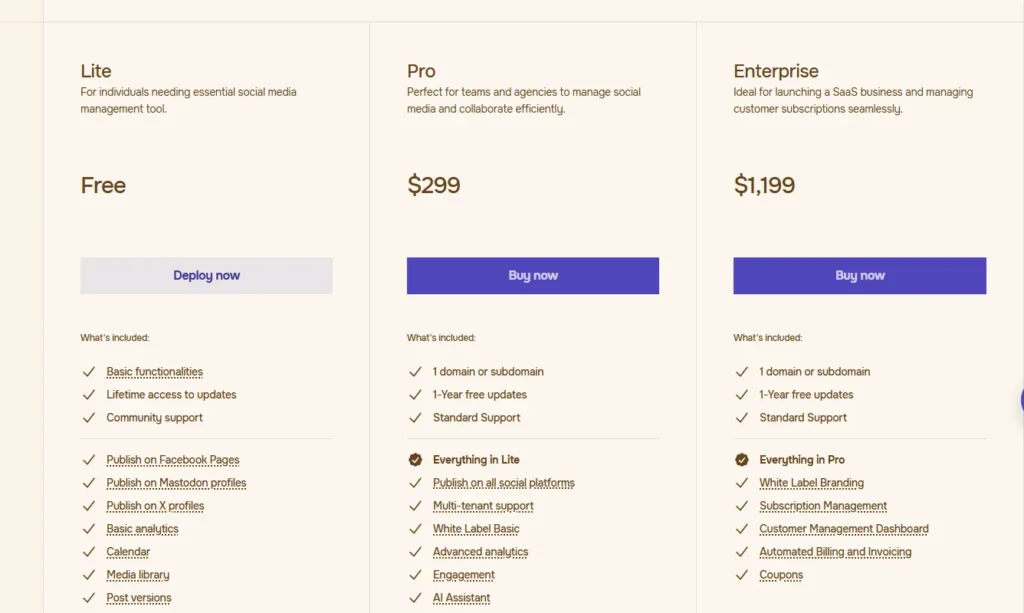Click the checkmark beside Coupons
Viewport: 1024px width, 613px height.
click(x=742, y=575)
